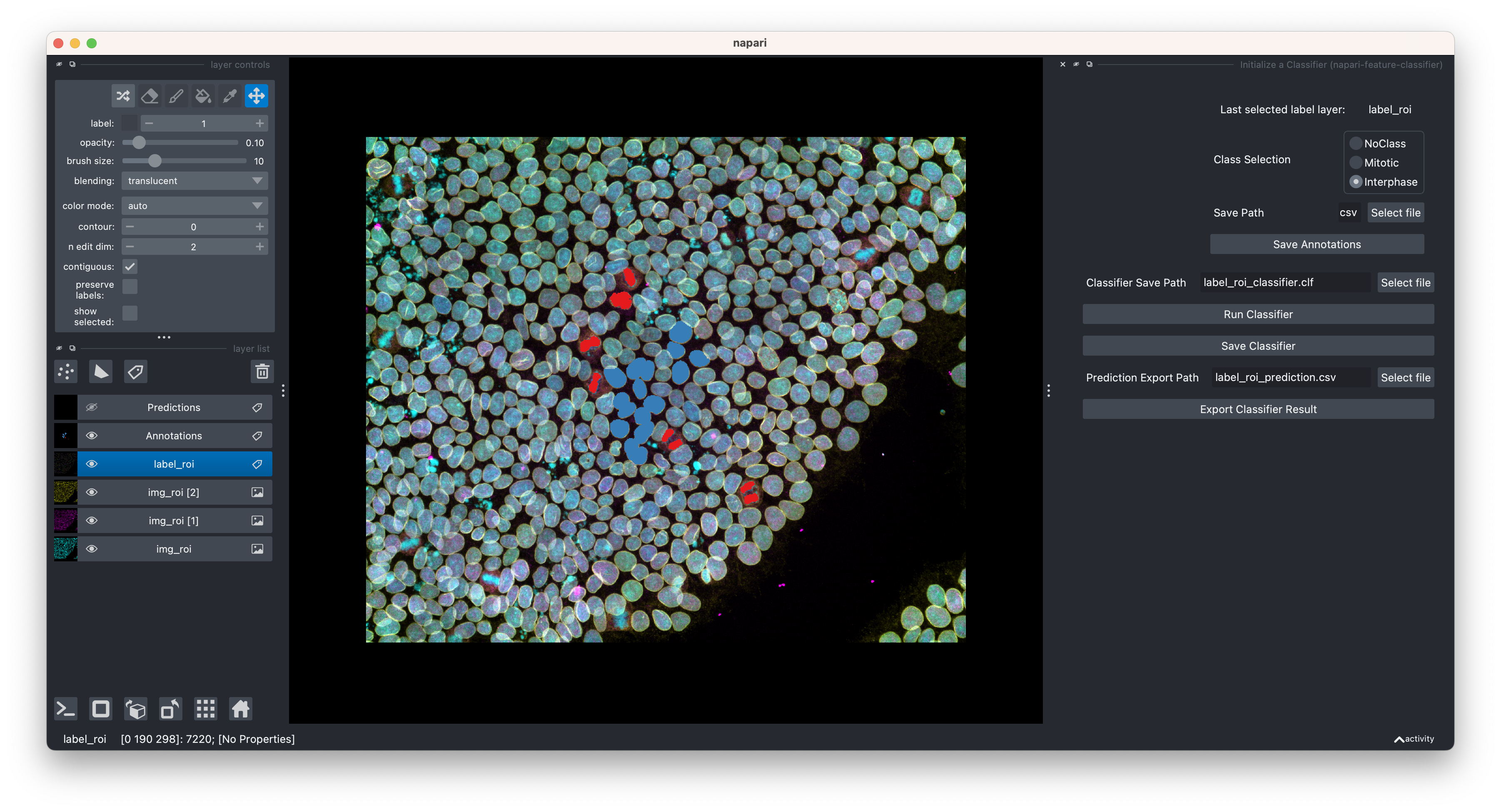Toggle grid display mode

(x=205, y=709)
